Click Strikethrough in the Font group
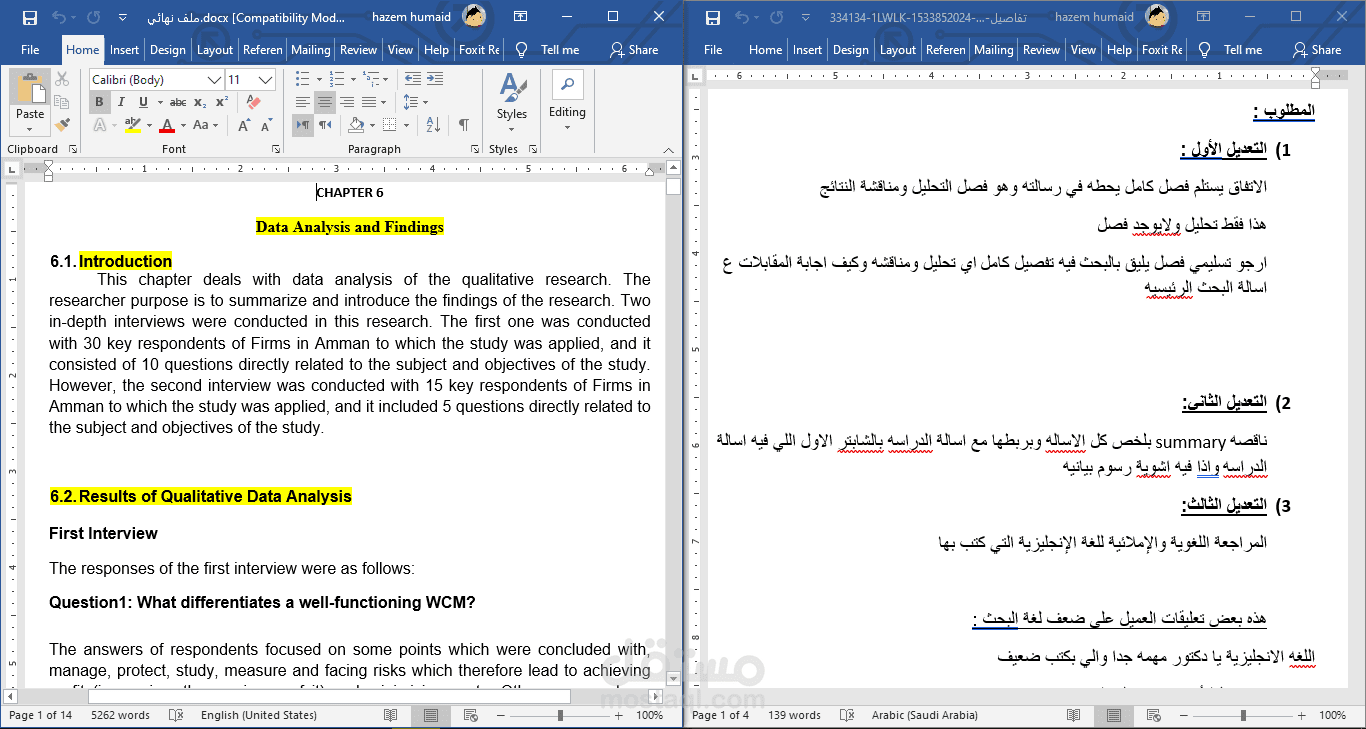The width and height of the screenshot is (1366, 729). pyautogui.click(x=178, y=102)
